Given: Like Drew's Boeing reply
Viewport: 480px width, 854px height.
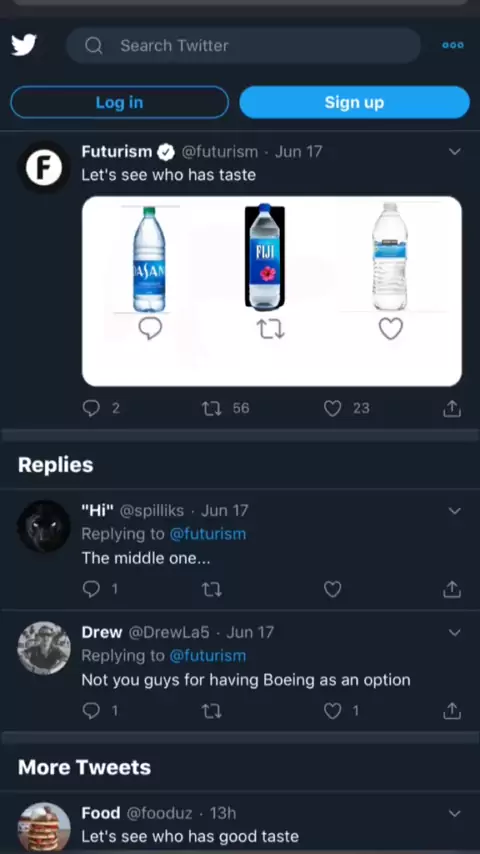Looking at the screenshot, I should coord(332,711).
